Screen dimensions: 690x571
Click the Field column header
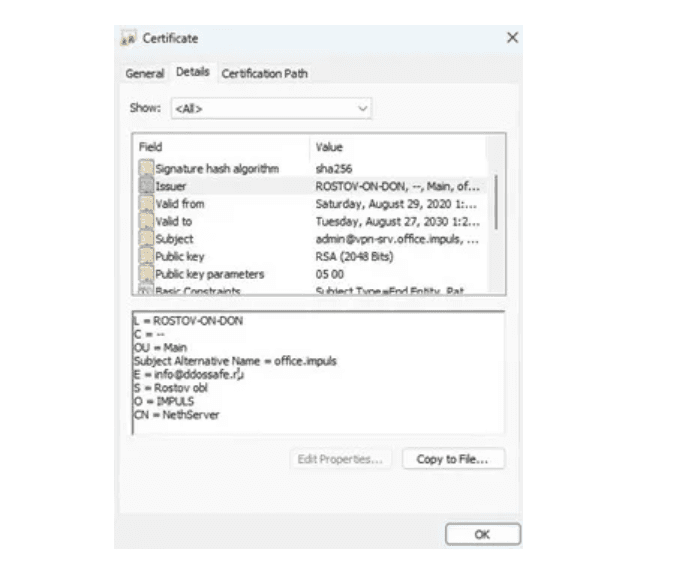coord(220,147)
